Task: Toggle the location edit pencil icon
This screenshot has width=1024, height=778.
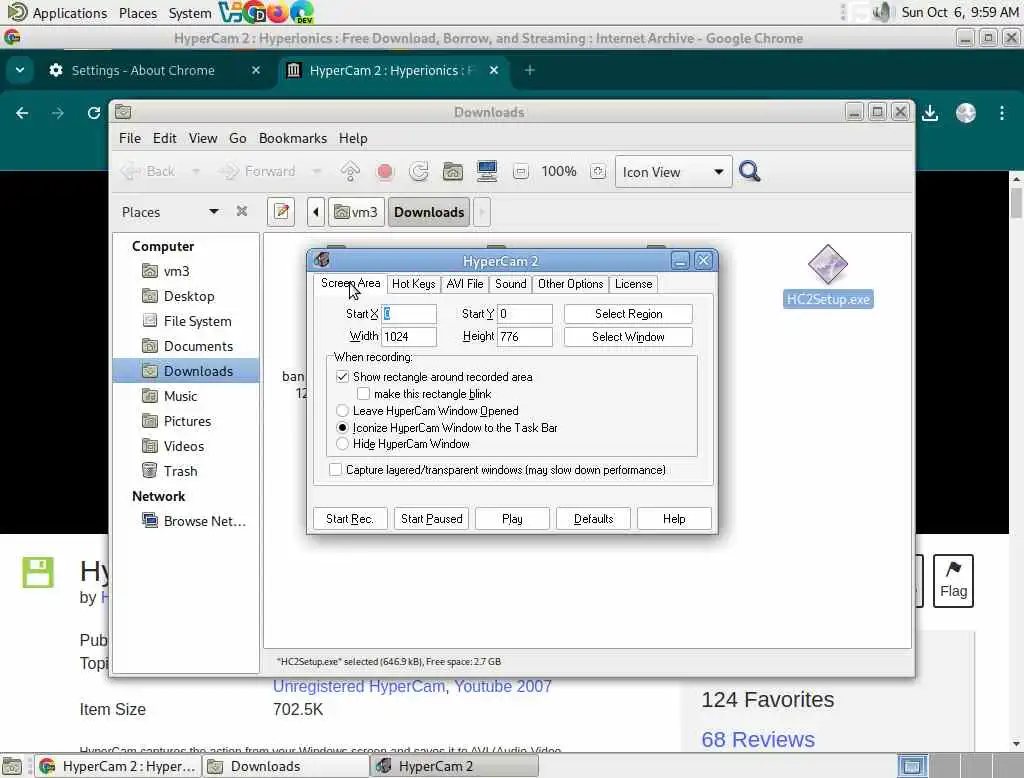Action: click(x=281, y=212)
